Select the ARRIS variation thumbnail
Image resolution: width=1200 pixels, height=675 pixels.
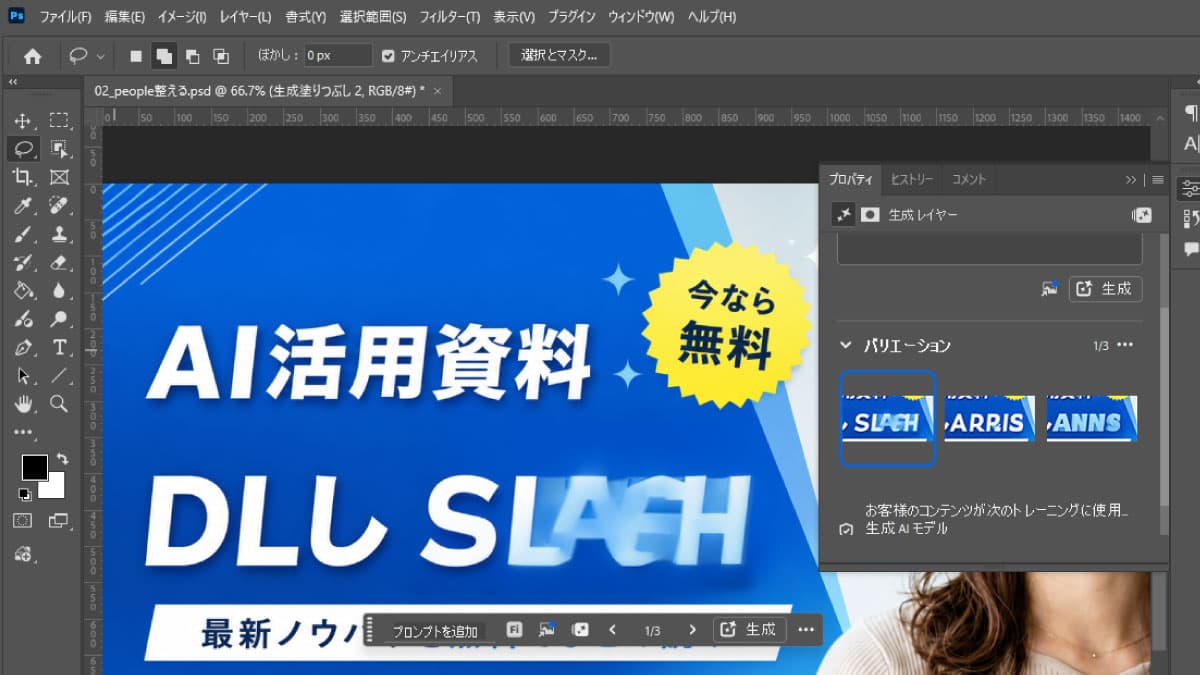[x=990, y=418]
